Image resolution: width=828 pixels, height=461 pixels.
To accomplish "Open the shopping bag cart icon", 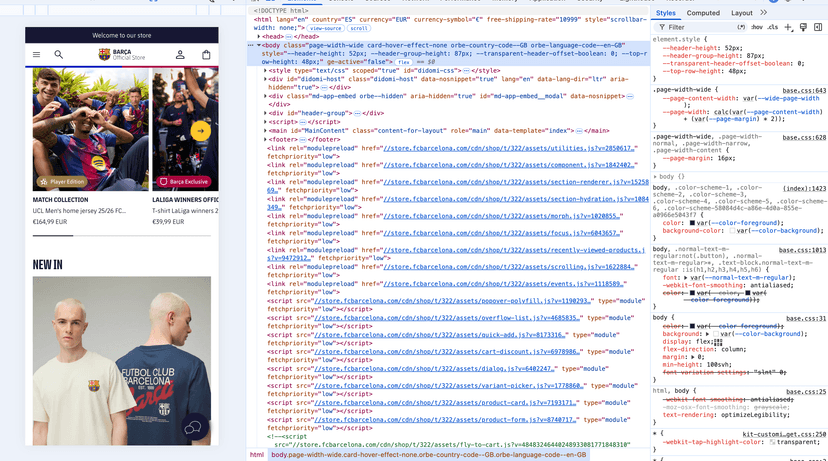I will pos(206,54).
